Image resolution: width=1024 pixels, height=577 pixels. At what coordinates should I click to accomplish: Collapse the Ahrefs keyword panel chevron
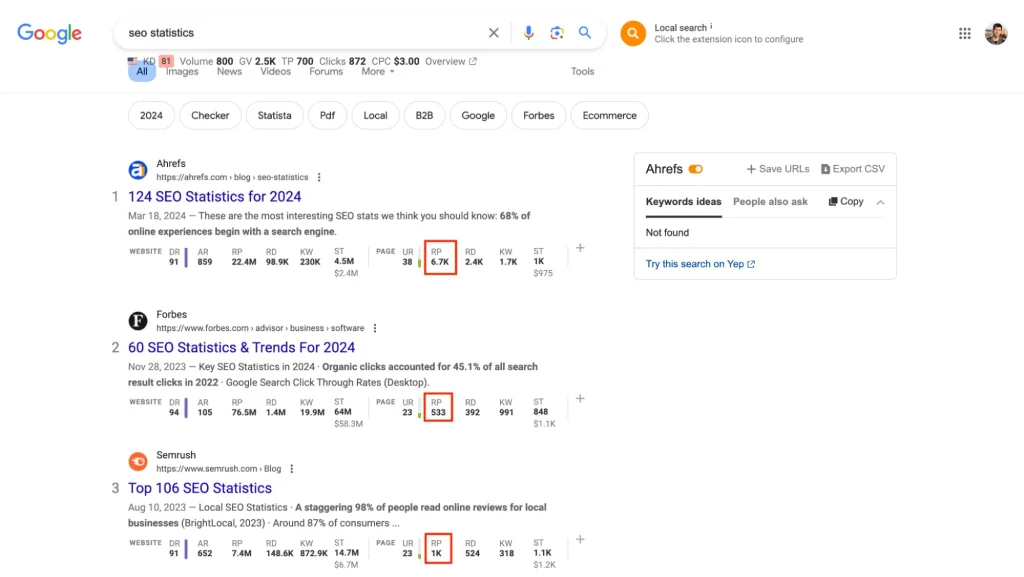pos(880,202)
